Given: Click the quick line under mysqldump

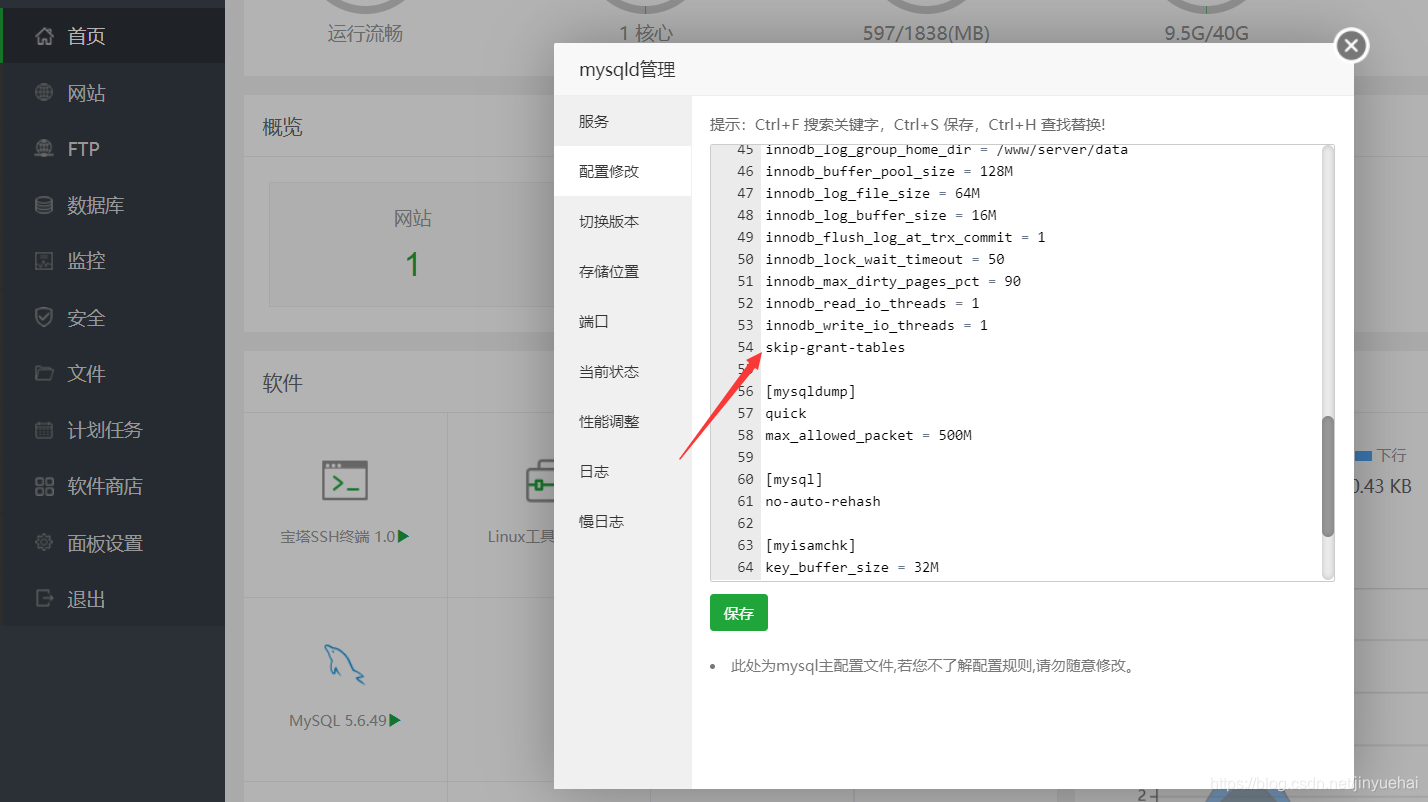Looking at the screenshot, I should coord(786,413).
